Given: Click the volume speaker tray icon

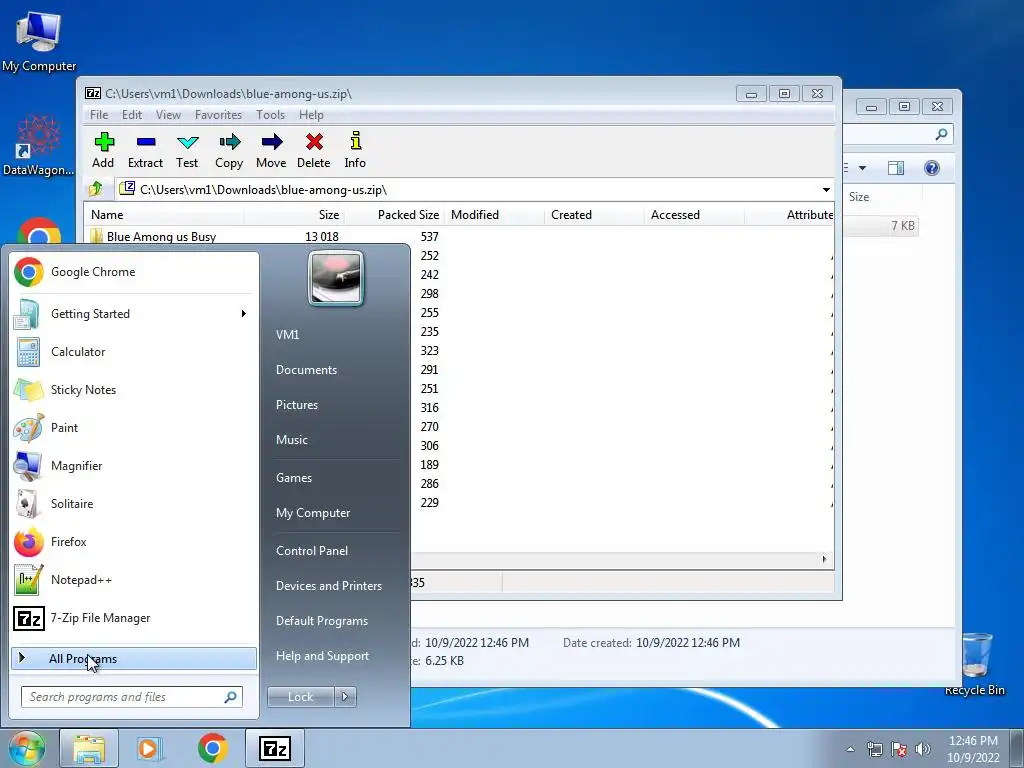Looking at the screenshot, I should pyautogui.click(x=923, y=749).
